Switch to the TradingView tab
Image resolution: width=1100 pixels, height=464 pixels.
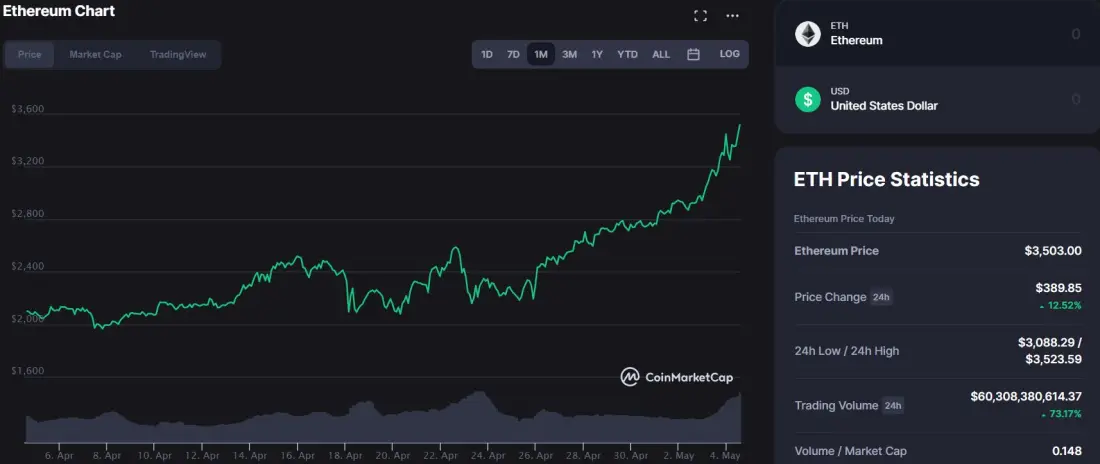178,54
